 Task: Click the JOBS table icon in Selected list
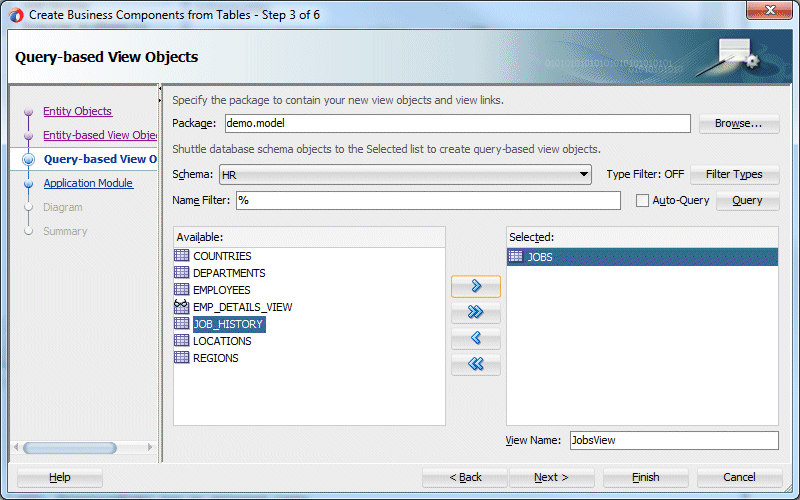pos(516,256)
